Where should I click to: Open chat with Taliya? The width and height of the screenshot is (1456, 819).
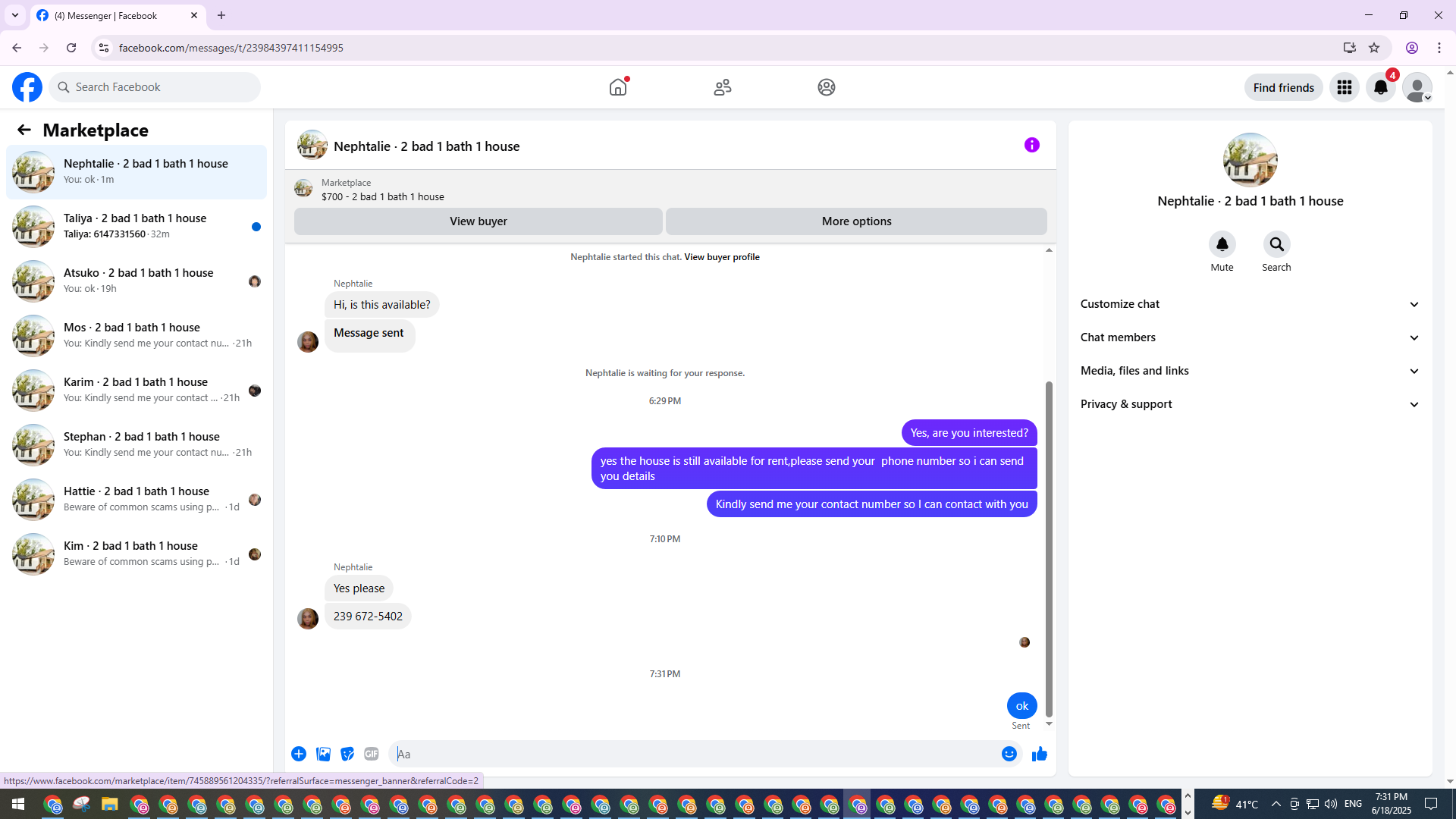click(136, 226)
